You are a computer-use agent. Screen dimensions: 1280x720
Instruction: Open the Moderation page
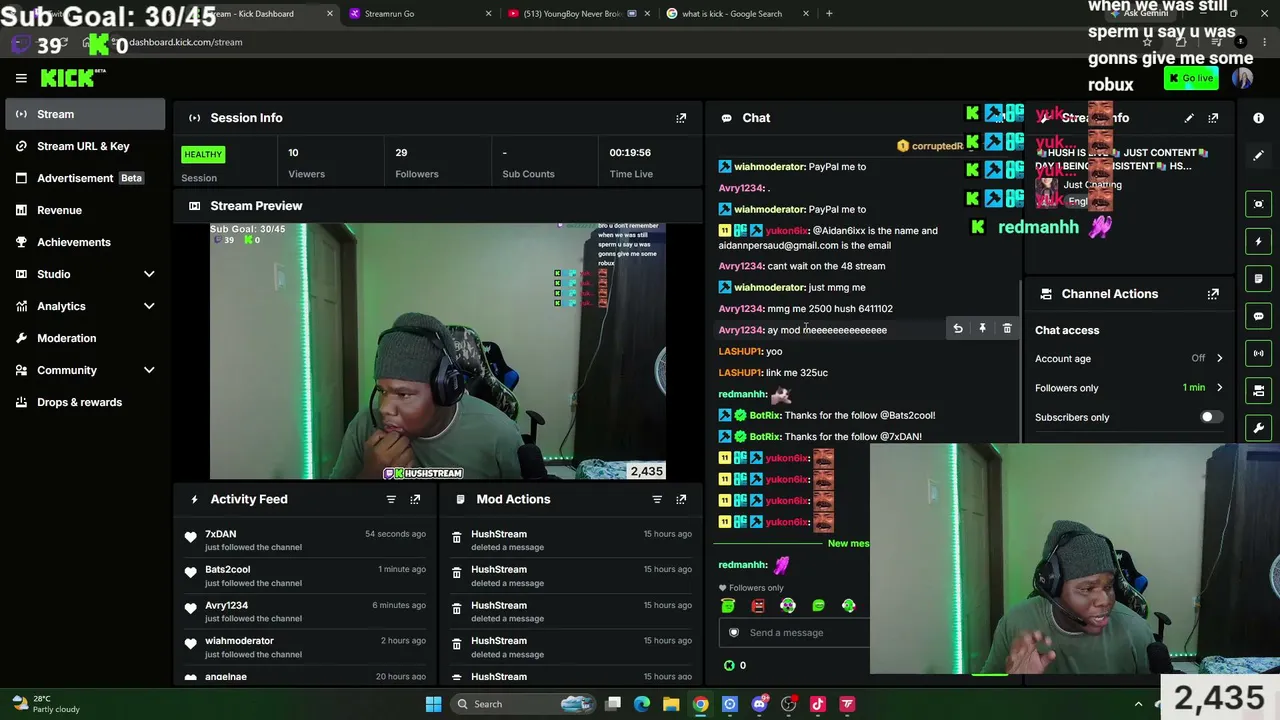pyautogui.click(x=85, y=338)
